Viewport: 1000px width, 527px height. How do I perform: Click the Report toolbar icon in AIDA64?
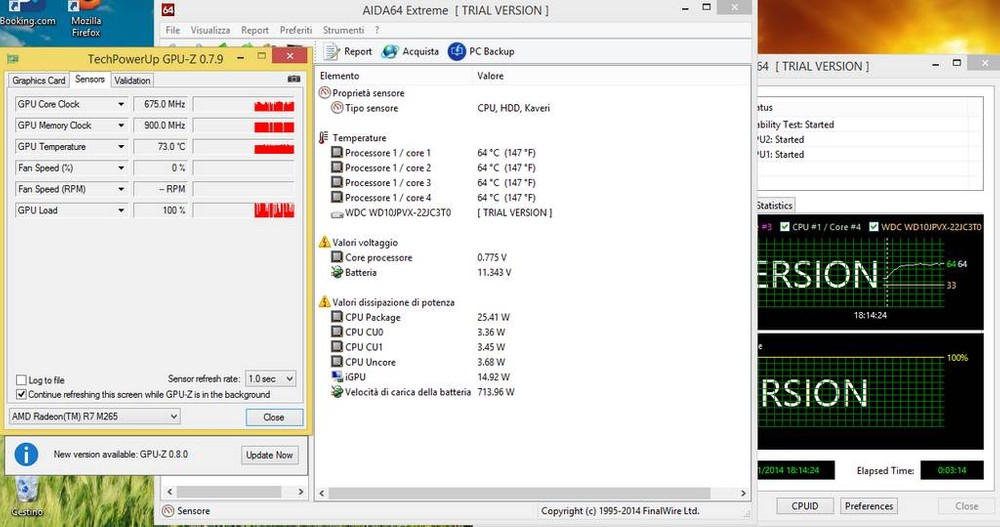click(334, 52)
